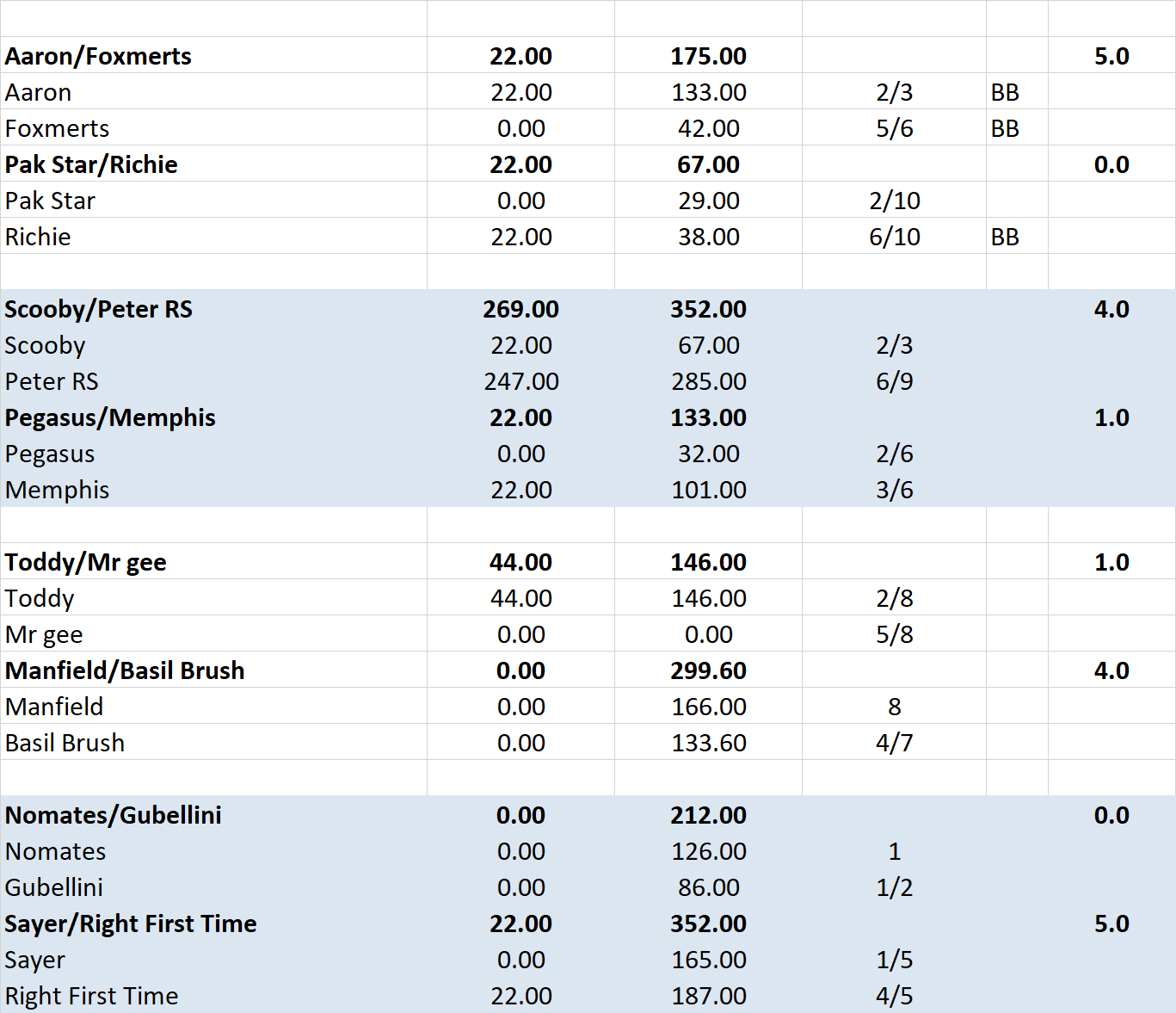Click the Pegasus/Memphis team name cell
The height and width of the screenshot is (1013, 1176).
click(x=110, y=417)
